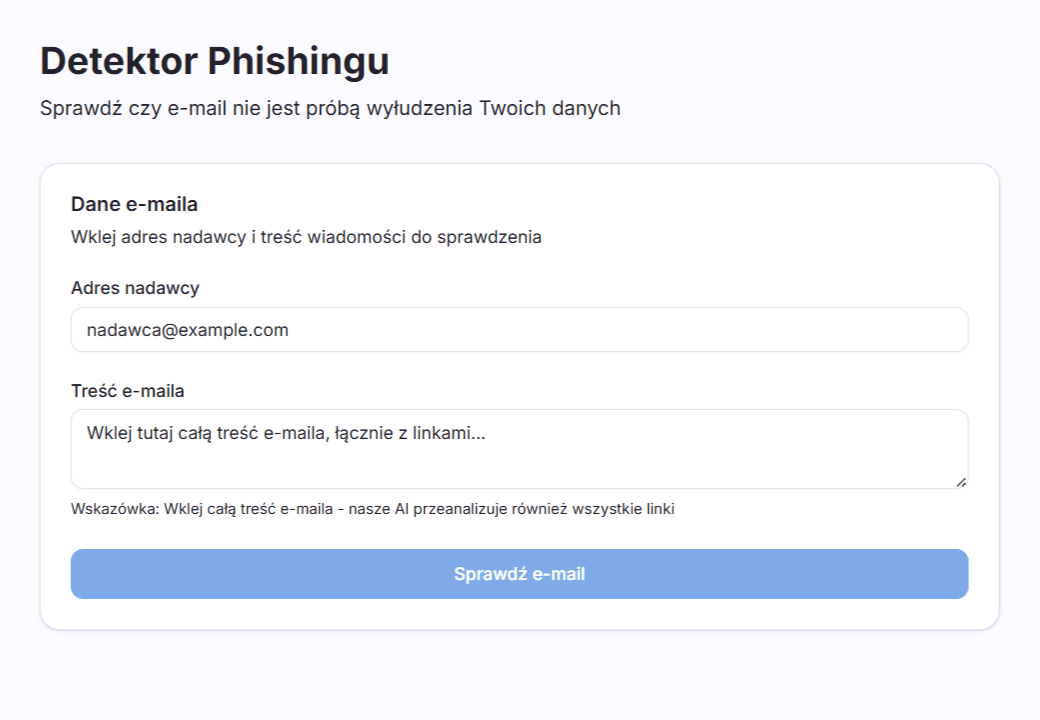Click the "Adres nadawcy" field label

coord(135,288)
